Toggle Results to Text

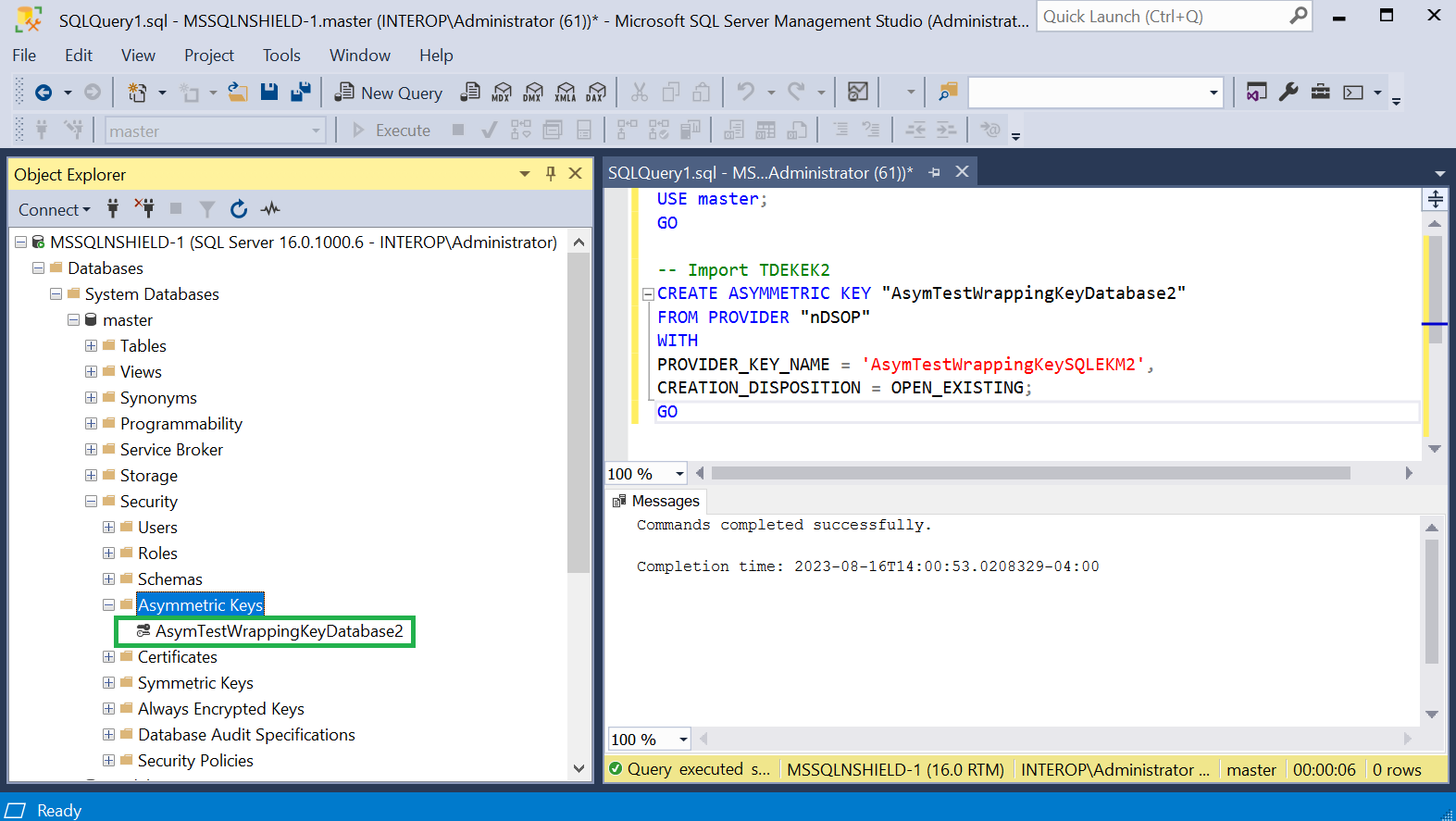click(x=734, y=130)
